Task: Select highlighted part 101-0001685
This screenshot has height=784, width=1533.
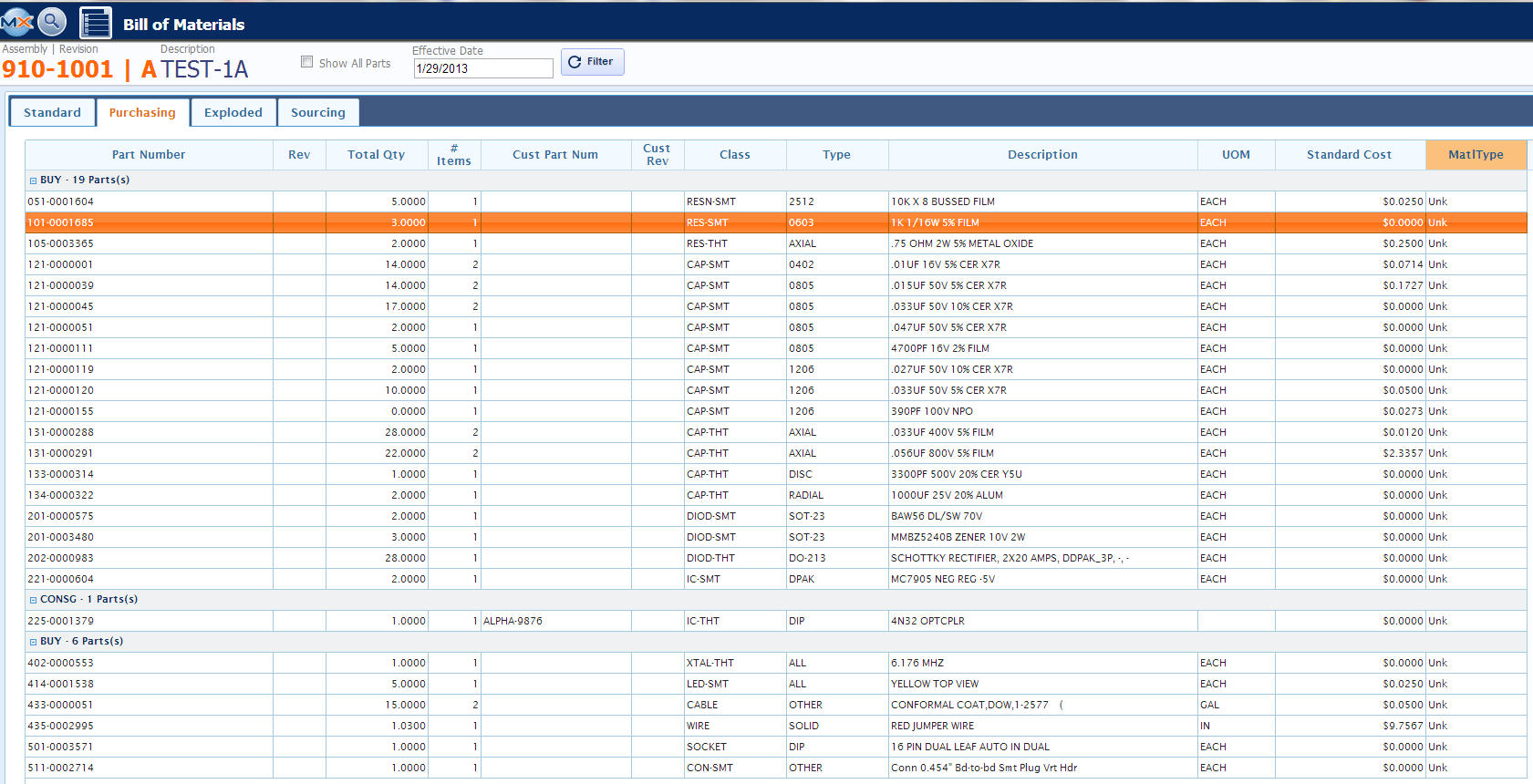Action: point(61,222)
